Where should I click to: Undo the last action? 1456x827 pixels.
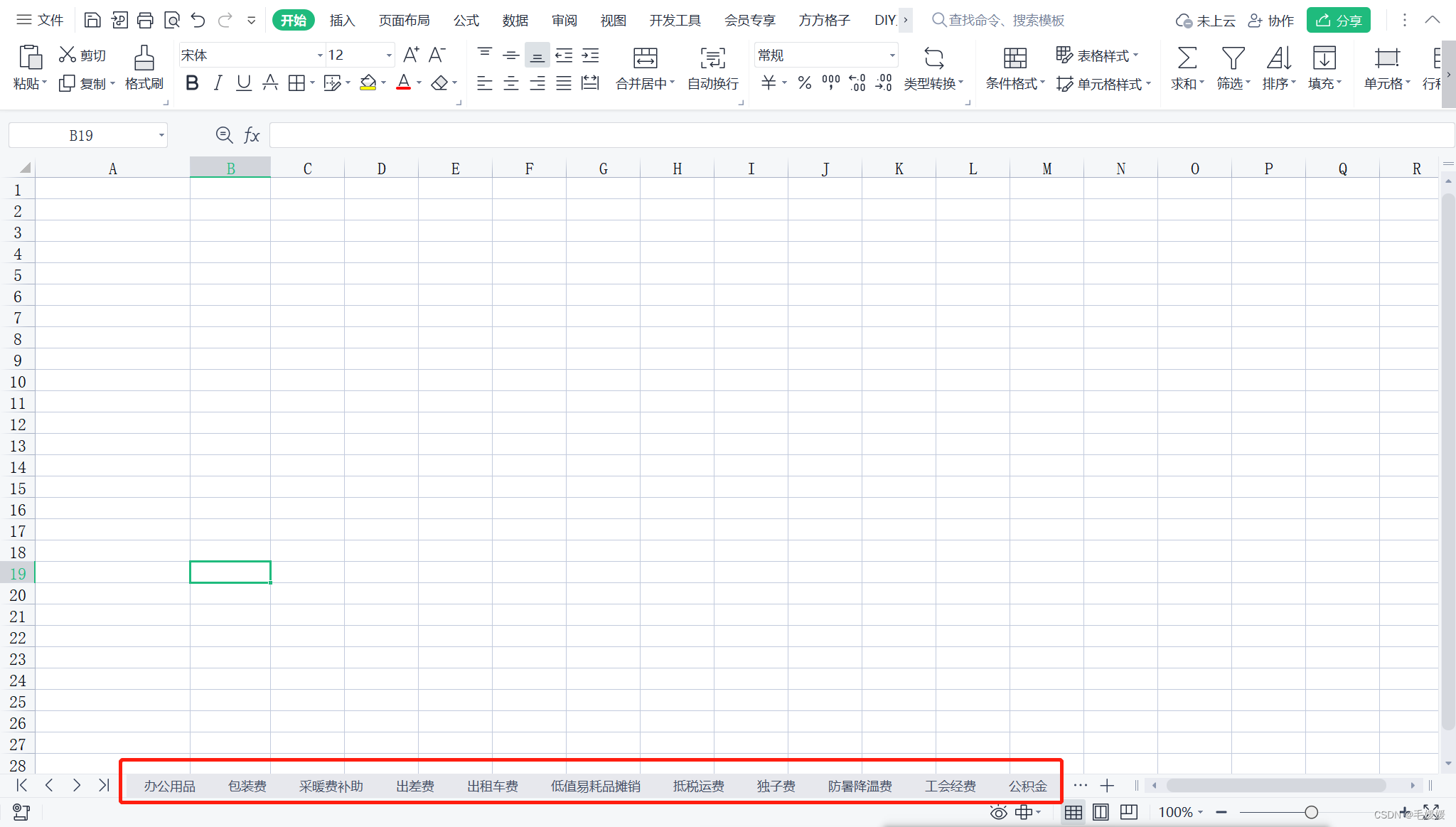pos(198,20)
